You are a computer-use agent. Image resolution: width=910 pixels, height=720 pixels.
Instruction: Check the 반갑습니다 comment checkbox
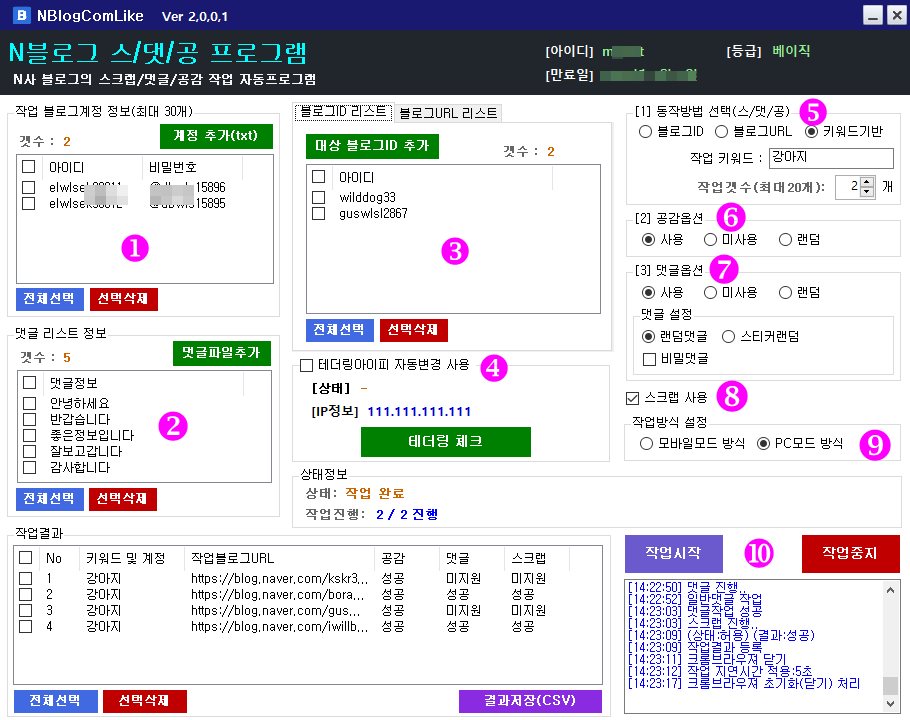click(x=30, y=419)
